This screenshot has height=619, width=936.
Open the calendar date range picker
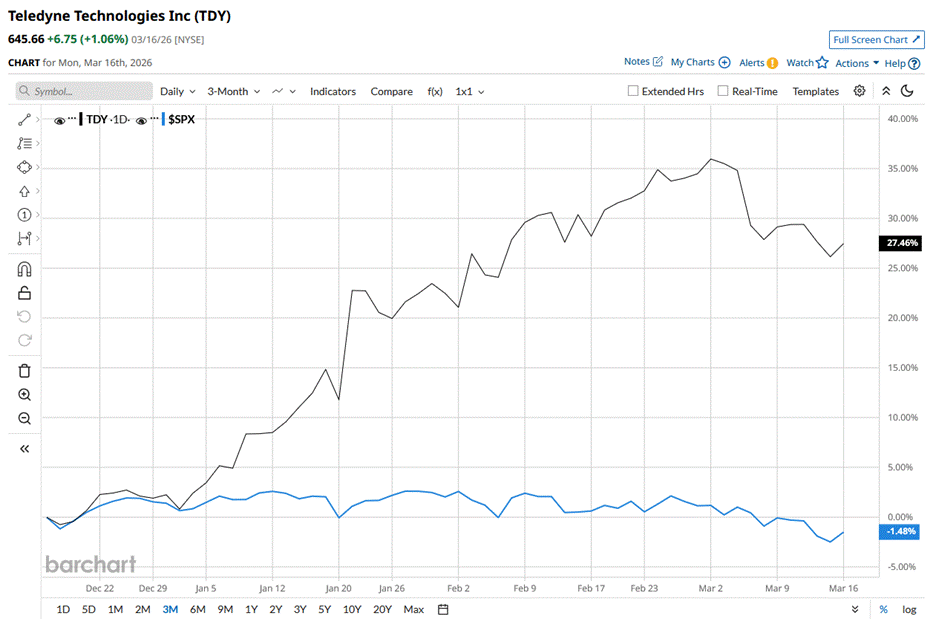[x=443, y=609]
